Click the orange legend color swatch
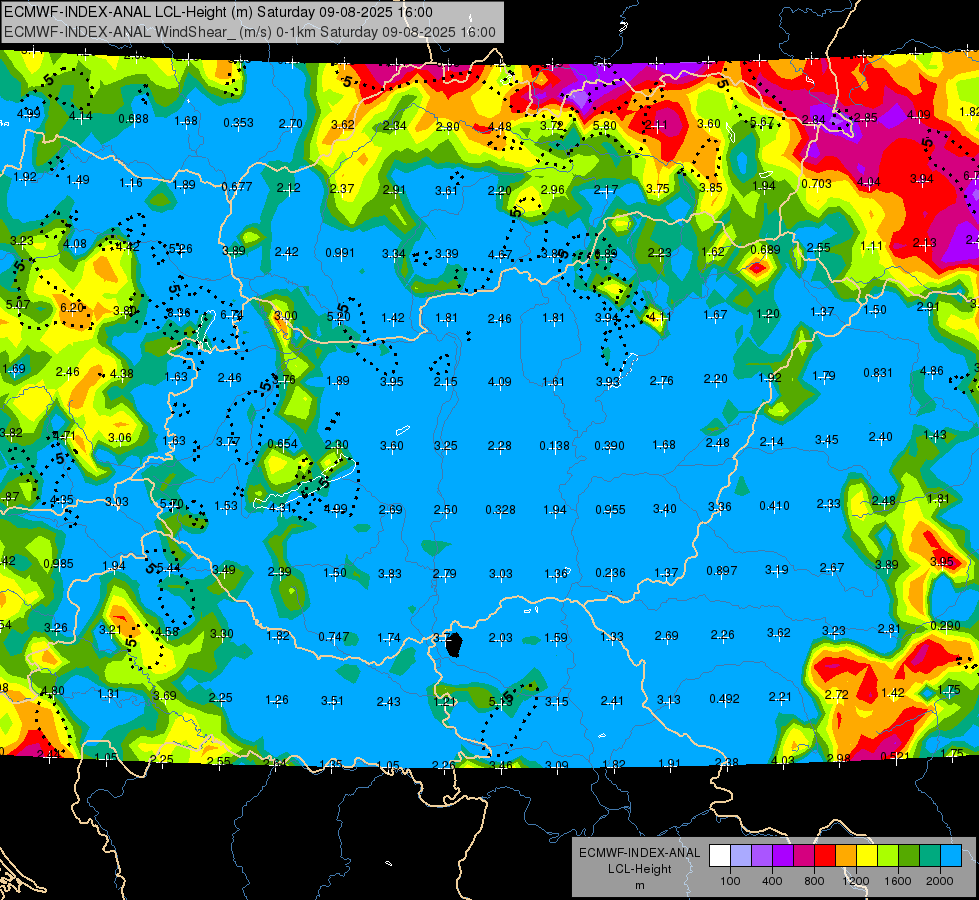Image resolution: width=979 pixels, height=900 pixels. click(x=846, y=856)
